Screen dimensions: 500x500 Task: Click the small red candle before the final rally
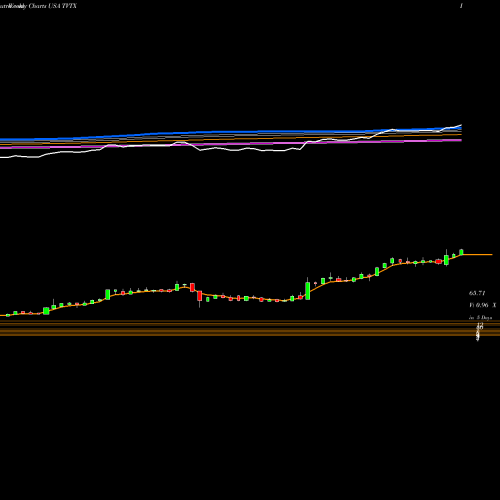439,261
